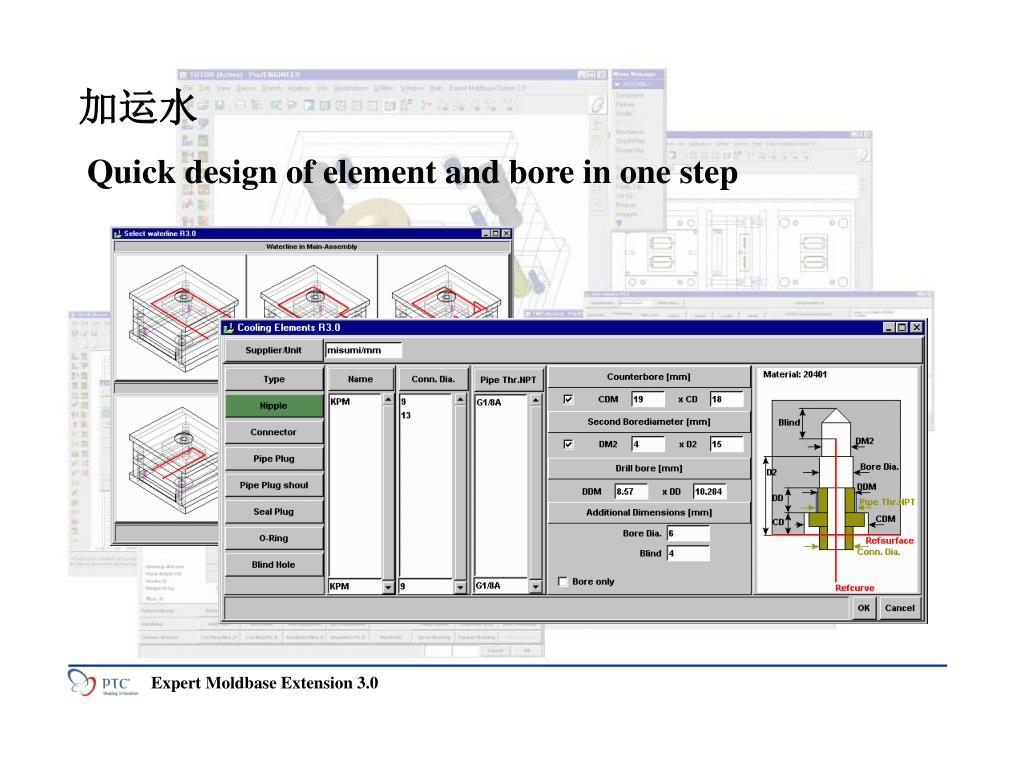Click the Name list scroll-up arrow
Viewport: 1024px width, 768px height.
389,399
